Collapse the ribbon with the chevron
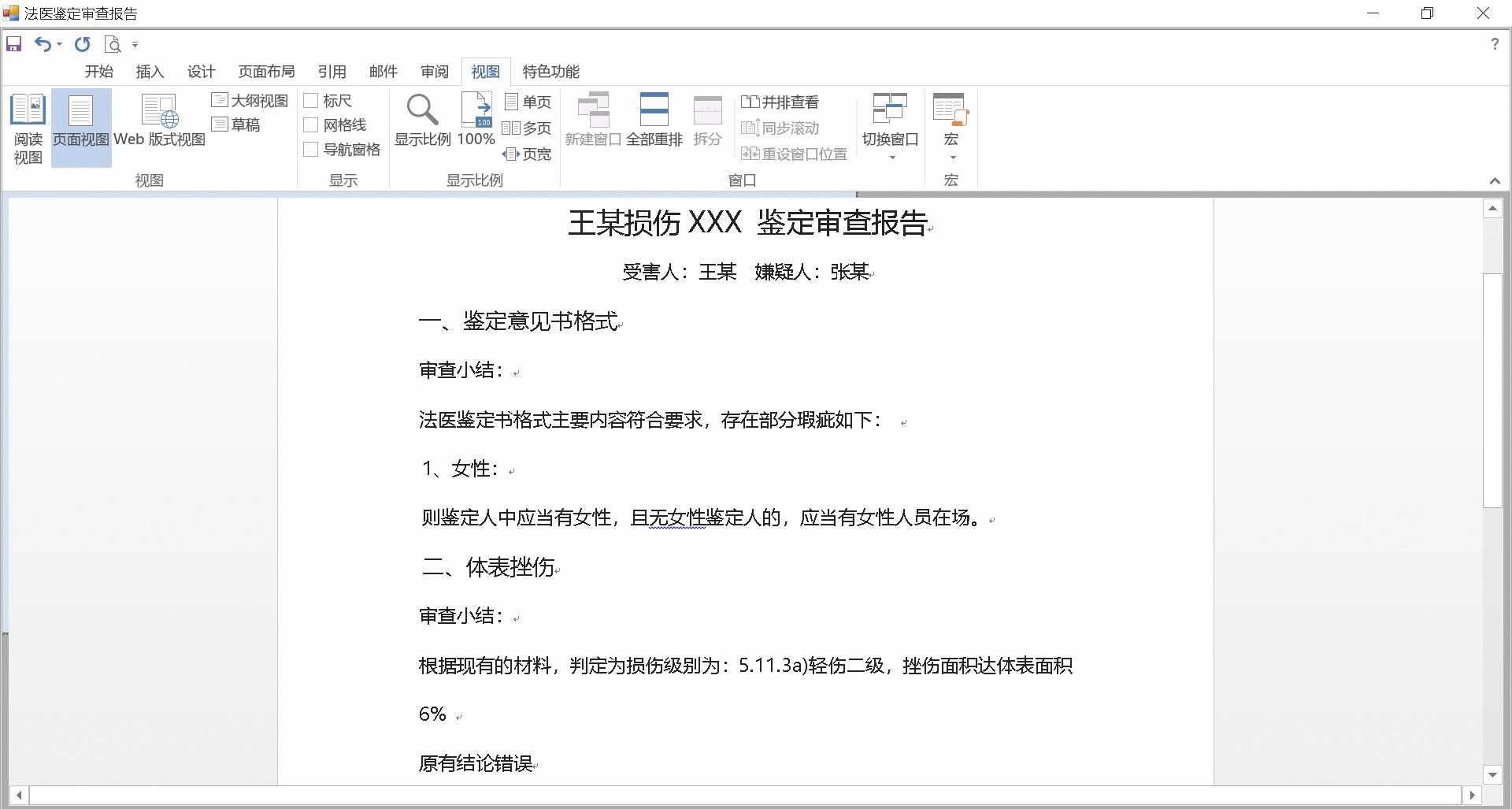This screenshot has height=809, width=1512. (x=1495, y=180)
